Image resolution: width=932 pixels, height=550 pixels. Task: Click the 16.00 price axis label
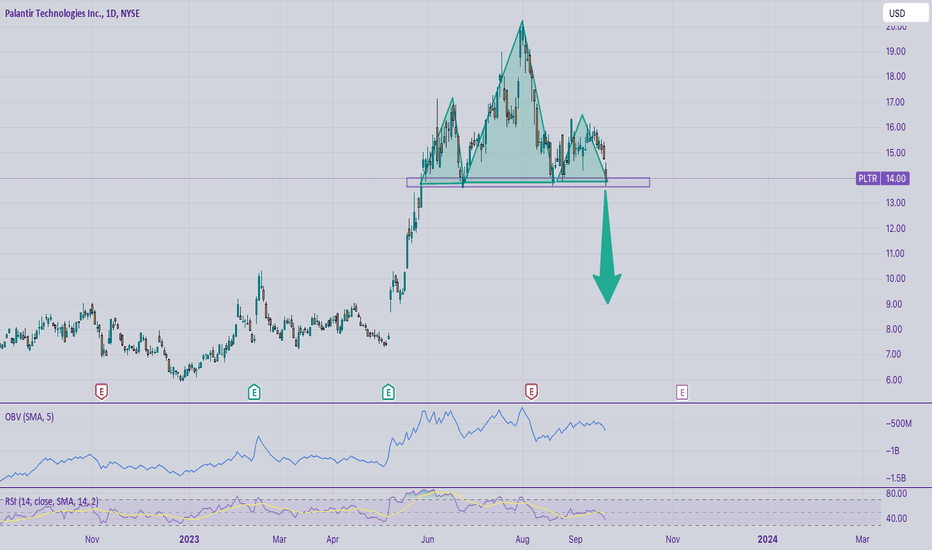tap(896, 127)
